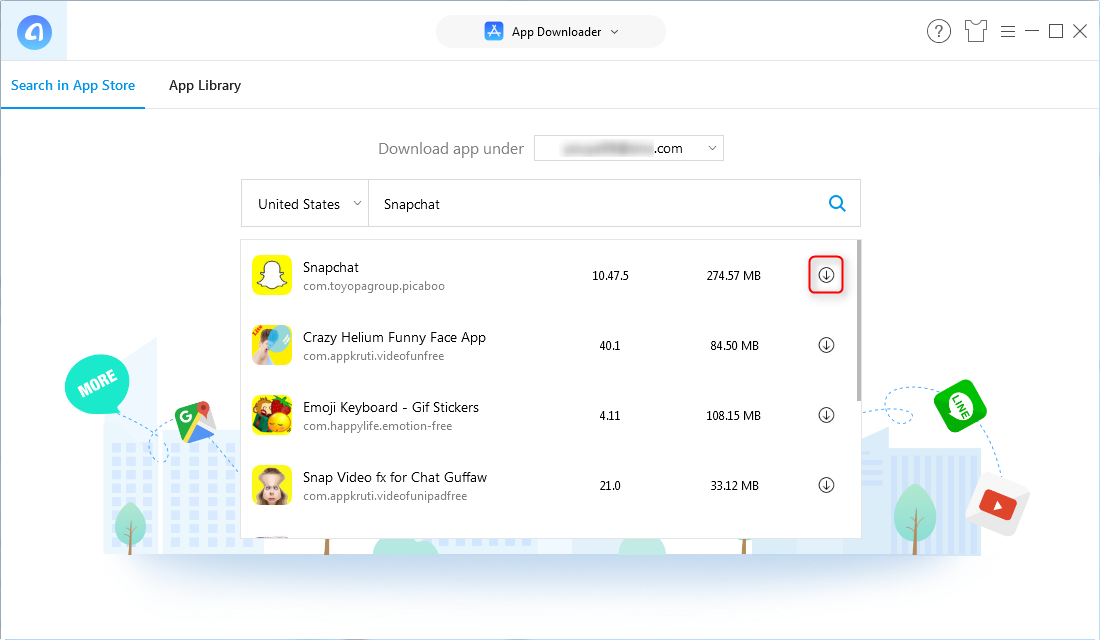The height and width of the screenshot is (640, 1100).
Task: Click the Emoji Keyboard app icon
Action: (272, 415)
